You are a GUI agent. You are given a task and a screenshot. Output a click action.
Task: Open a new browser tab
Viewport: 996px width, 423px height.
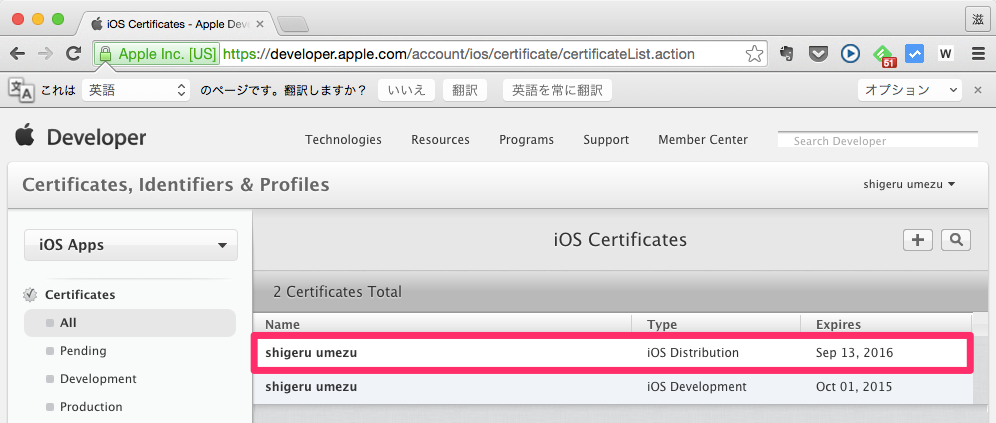(293, 24)
